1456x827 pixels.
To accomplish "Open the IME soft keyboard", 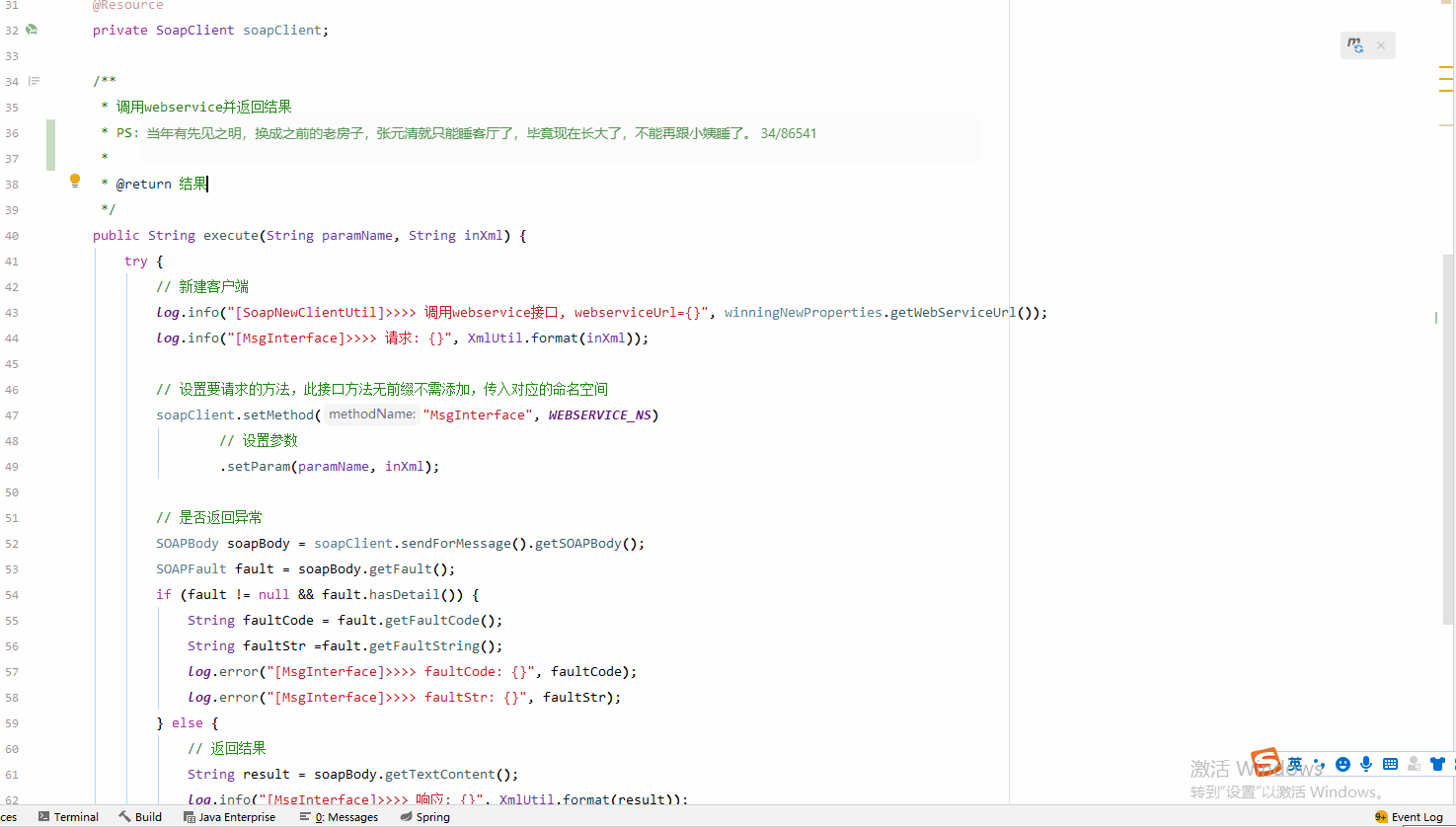I will pos(1390,764).
